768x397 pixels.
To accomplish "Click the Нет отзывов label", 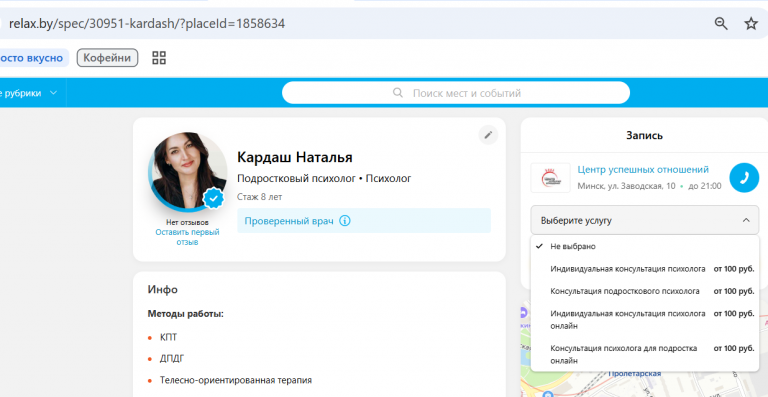I will coord(188,223).
